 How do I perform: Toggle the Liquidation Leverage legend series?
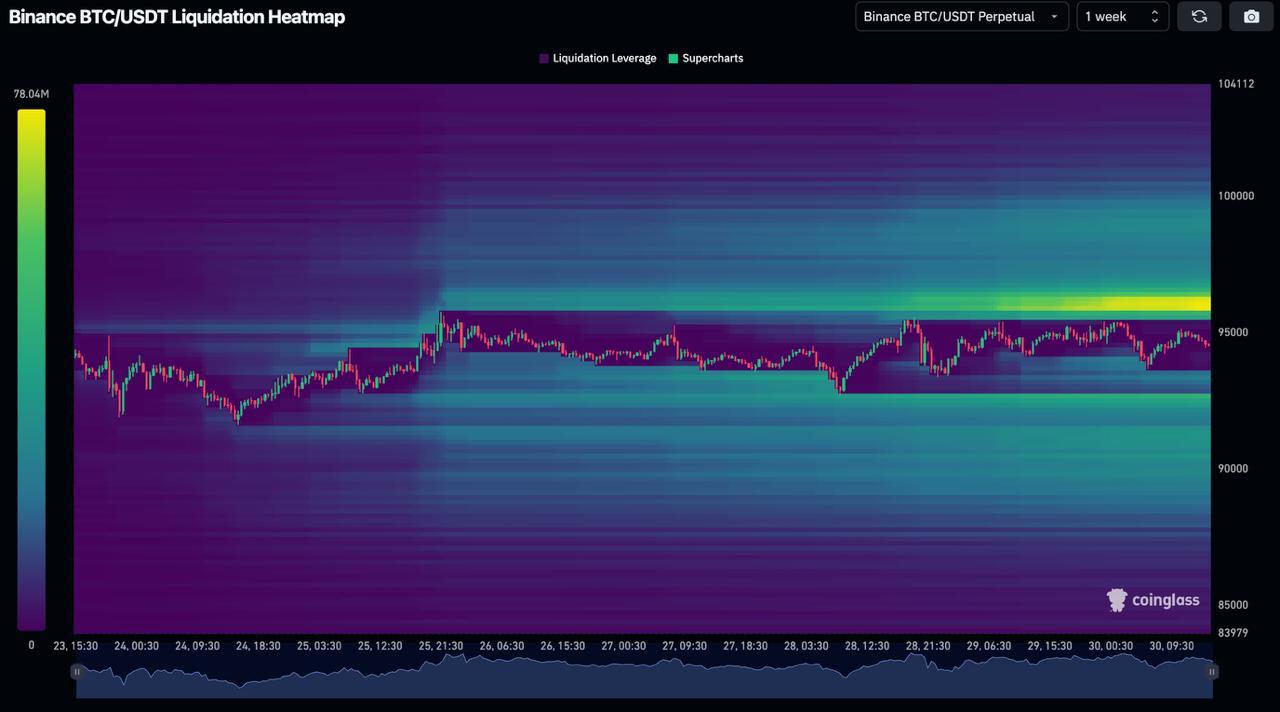pyautogui.click(x=598, y=58)
